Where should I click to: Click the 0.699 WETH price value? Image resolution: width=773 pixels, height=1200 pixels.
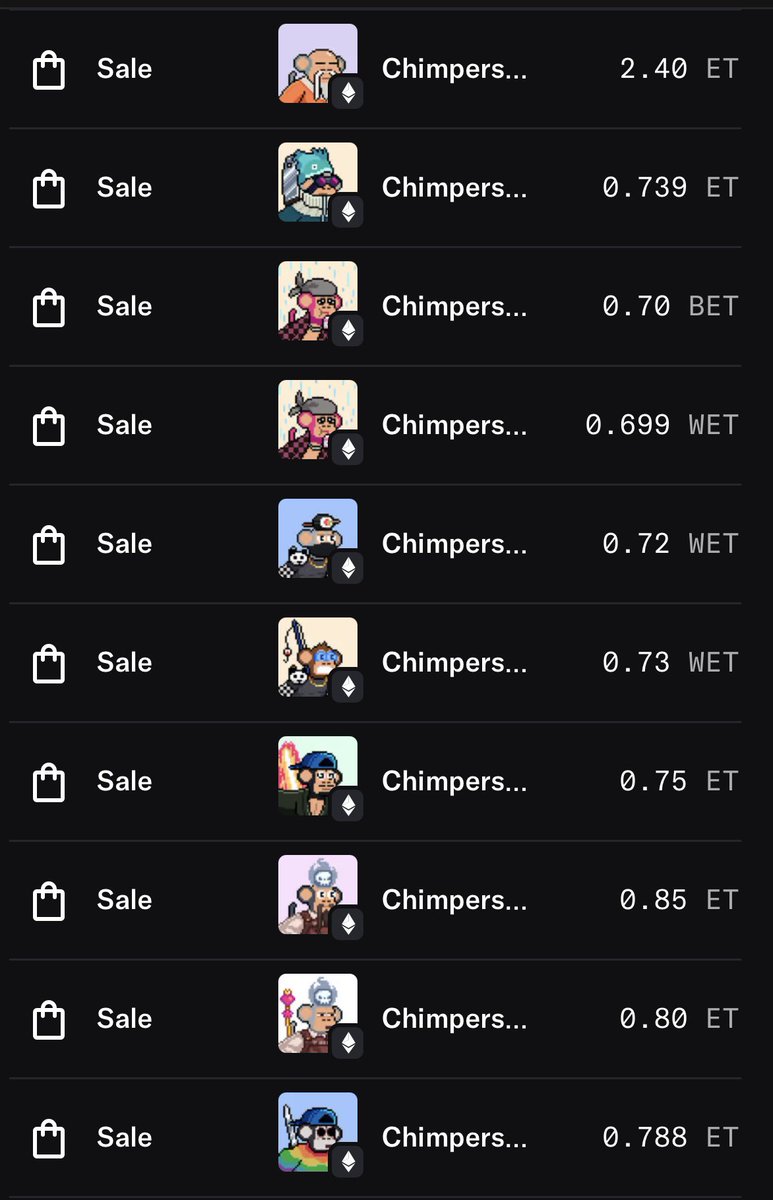(x=661, y=425)
